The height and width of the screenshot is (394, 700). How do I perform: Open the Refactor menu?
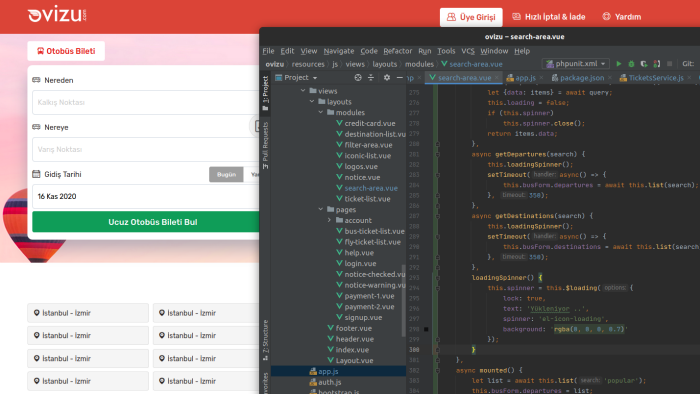coord(397,51)
